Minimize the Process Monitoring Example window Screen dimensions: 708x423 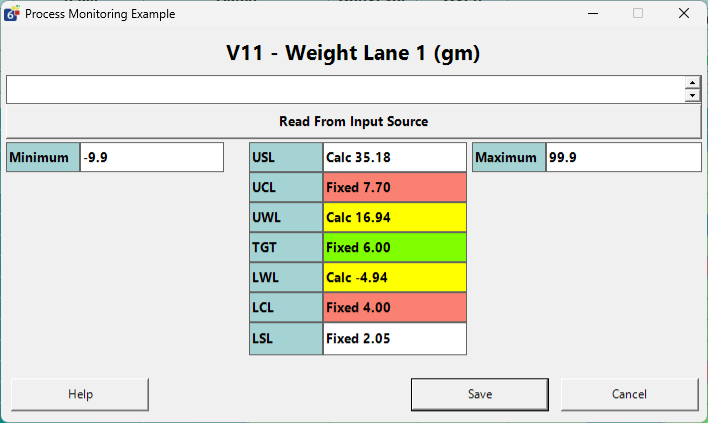(593, 14)
